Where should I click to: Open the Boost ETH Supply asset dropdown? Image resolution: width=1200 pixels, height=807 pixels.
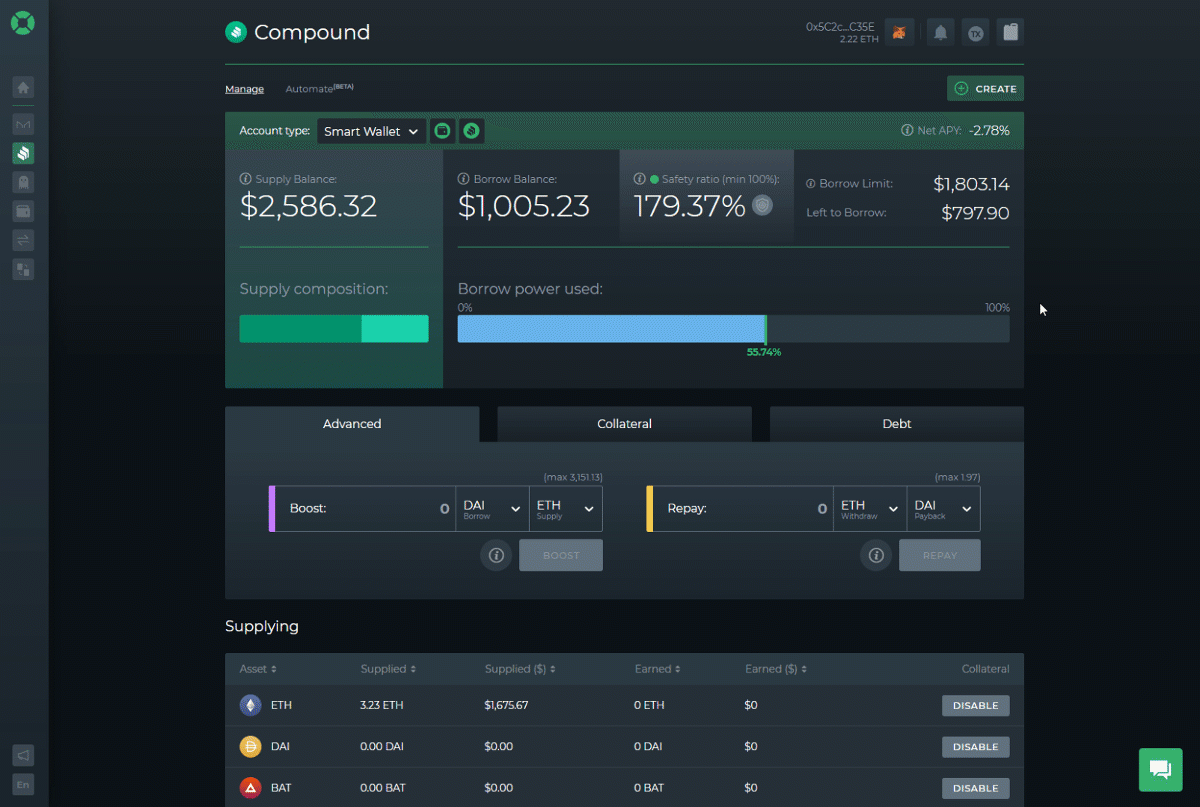(566, 508)
